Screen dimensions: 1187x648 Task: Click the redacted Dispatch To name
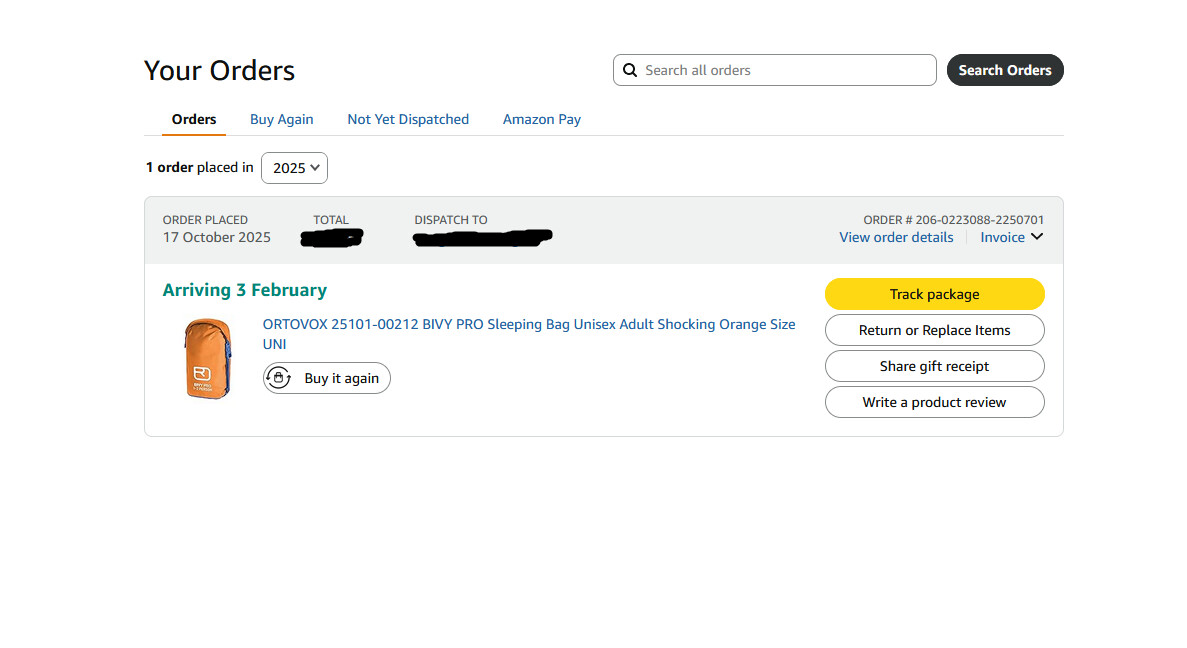482,238
